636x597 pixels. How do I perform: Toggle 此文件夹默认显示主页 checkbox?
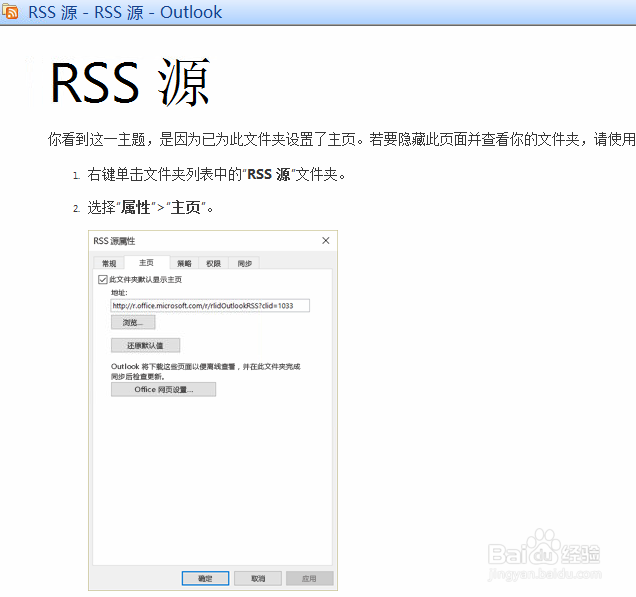click(x=103, y=279)
